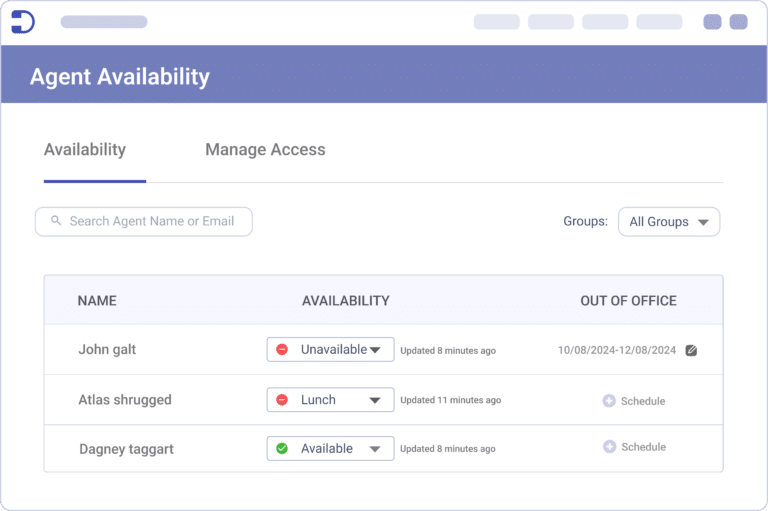This screenshot has height=511, width=768.
Task: Click red status icon in John galt's row
Action: (x=282, y=350)
